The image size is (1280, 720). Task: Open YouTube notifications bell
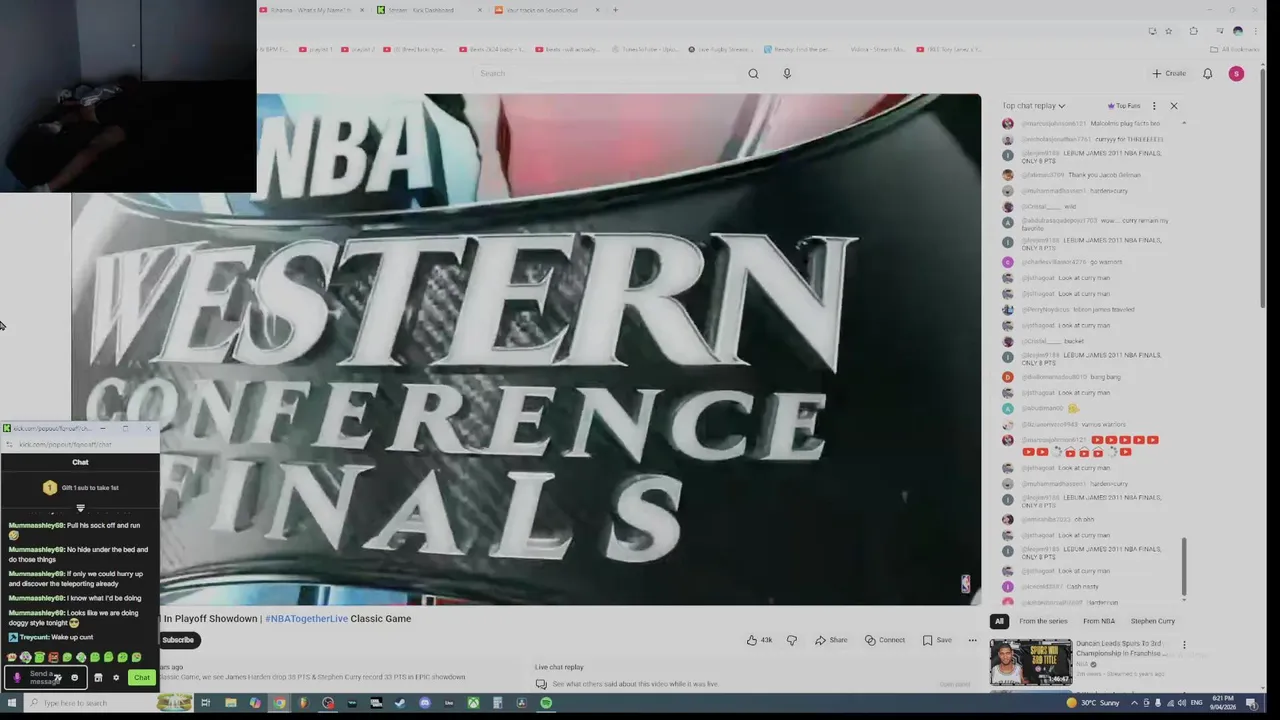1207,73
